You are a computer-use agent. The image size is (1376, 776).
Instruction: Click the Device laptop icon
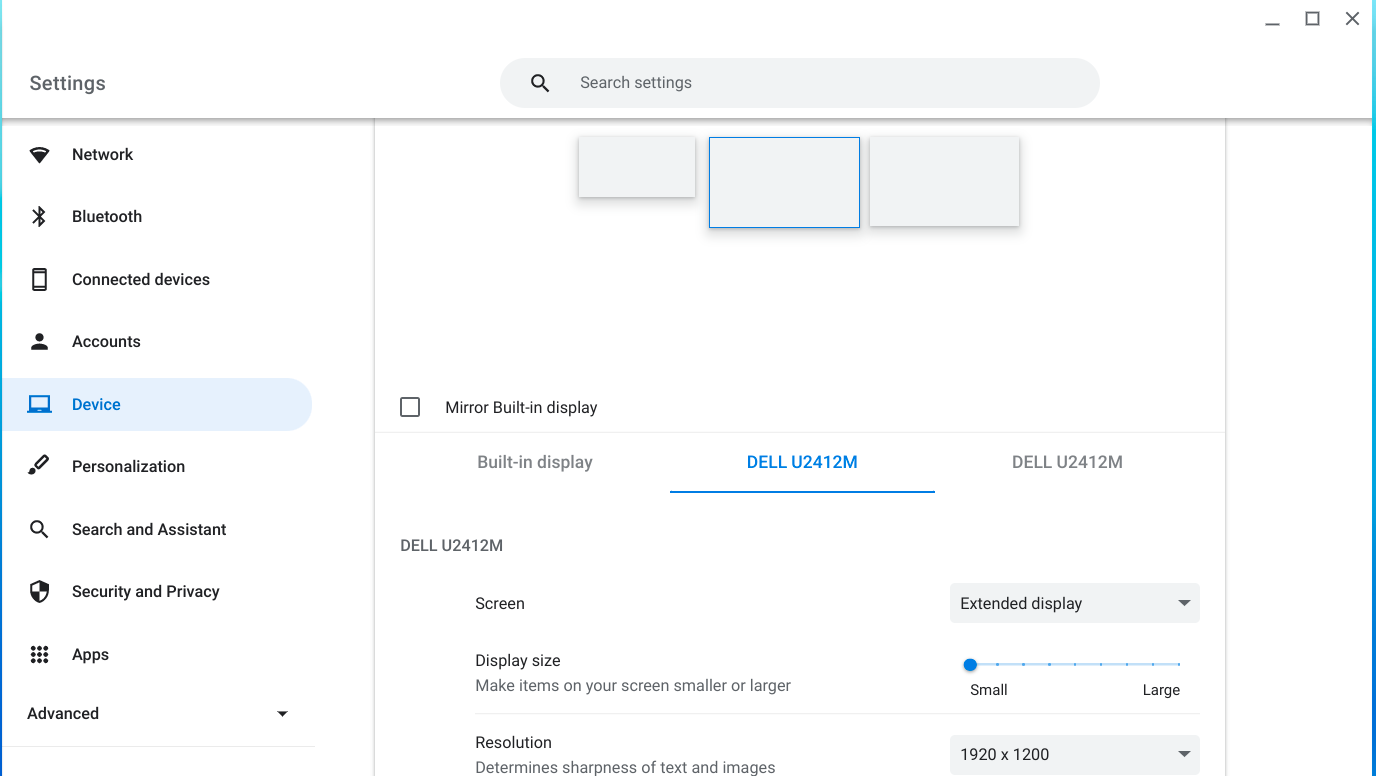click(x=39, y=404)
